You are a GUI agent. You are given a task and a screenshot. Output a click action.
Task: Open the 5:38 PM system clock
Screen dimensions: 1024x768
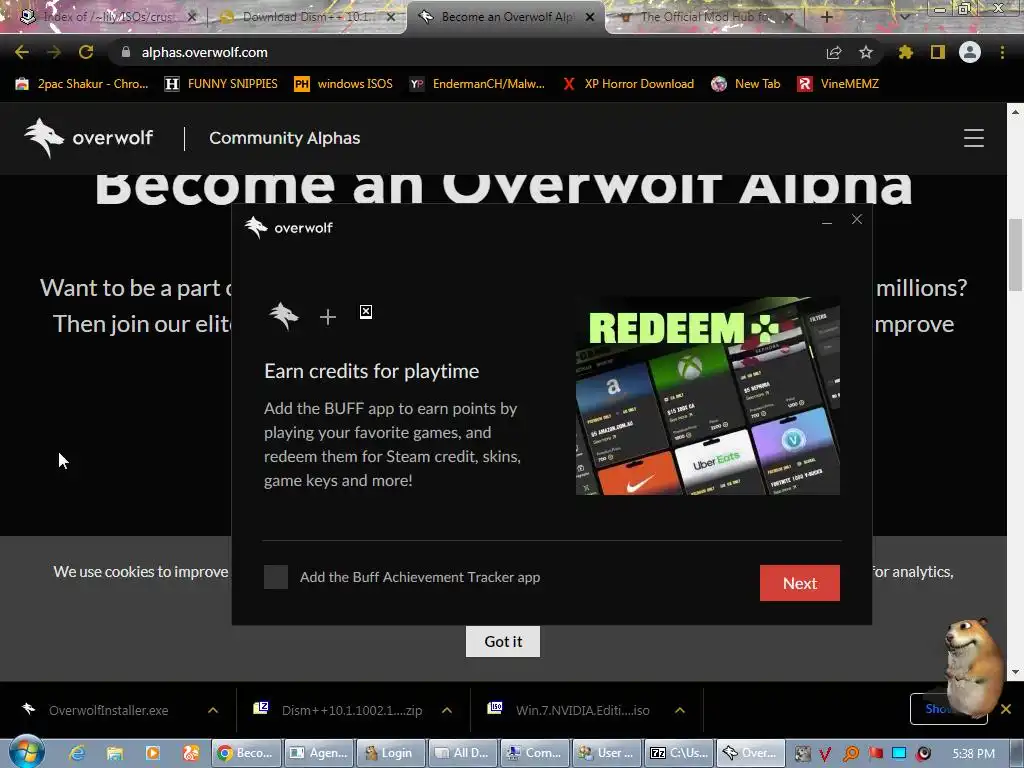(974, 754)
